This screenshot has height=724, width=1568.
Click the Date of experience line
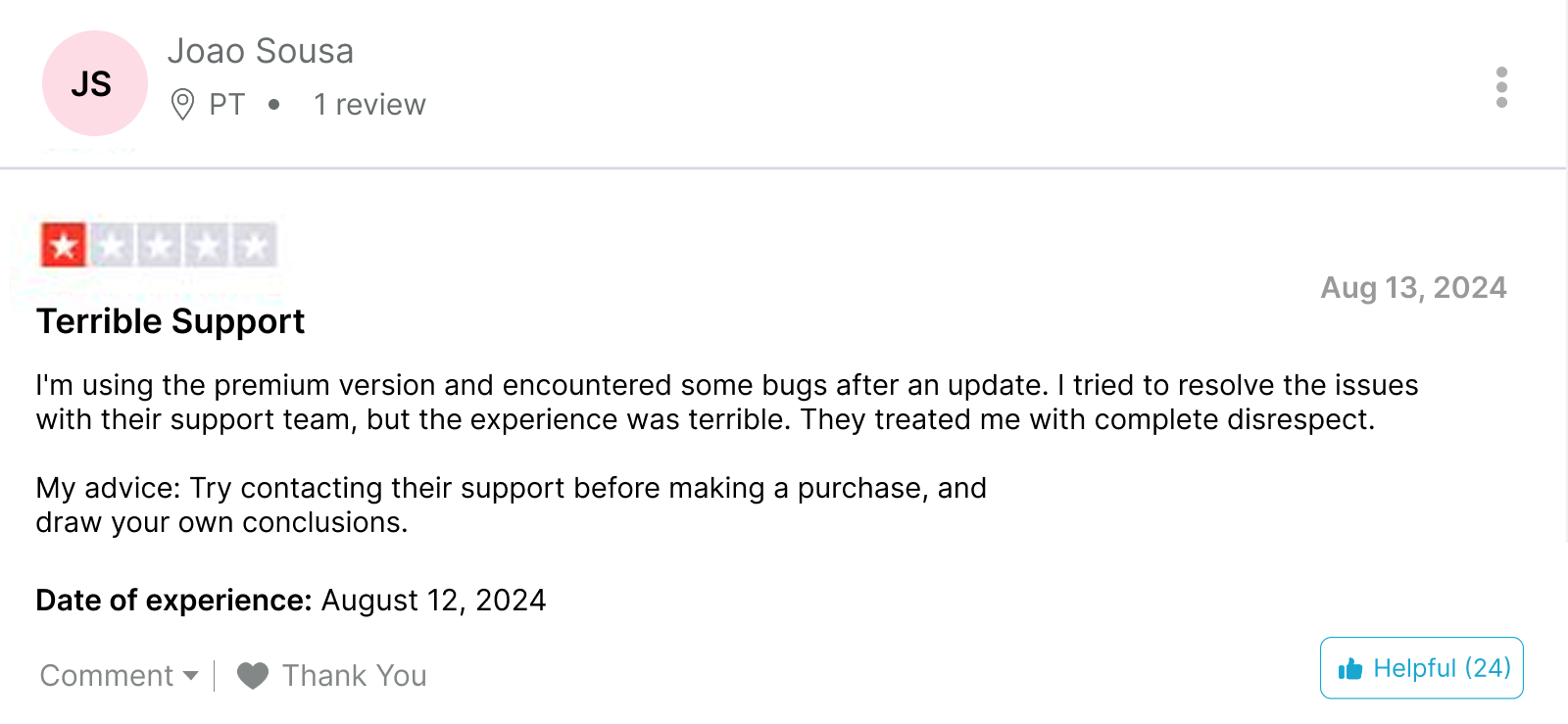pos(291,600)
